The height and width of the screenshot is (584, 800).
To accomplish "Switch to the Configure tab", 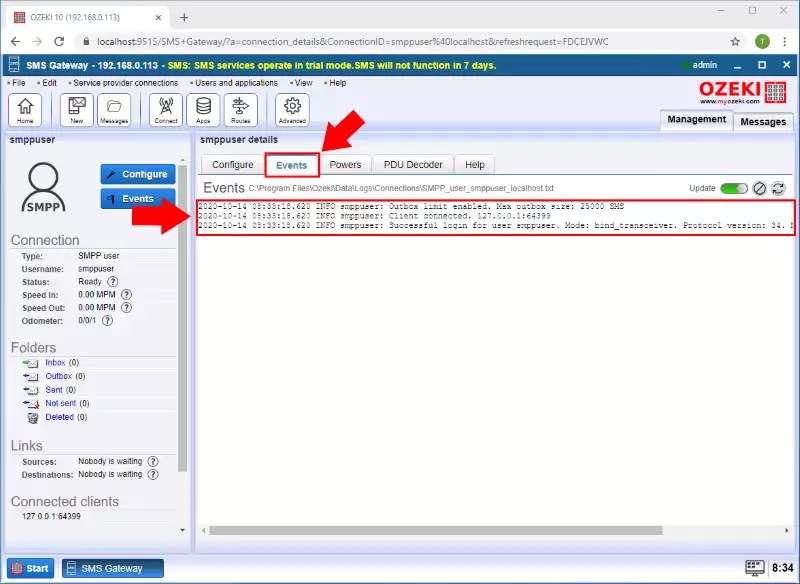I will click(233, 165).
